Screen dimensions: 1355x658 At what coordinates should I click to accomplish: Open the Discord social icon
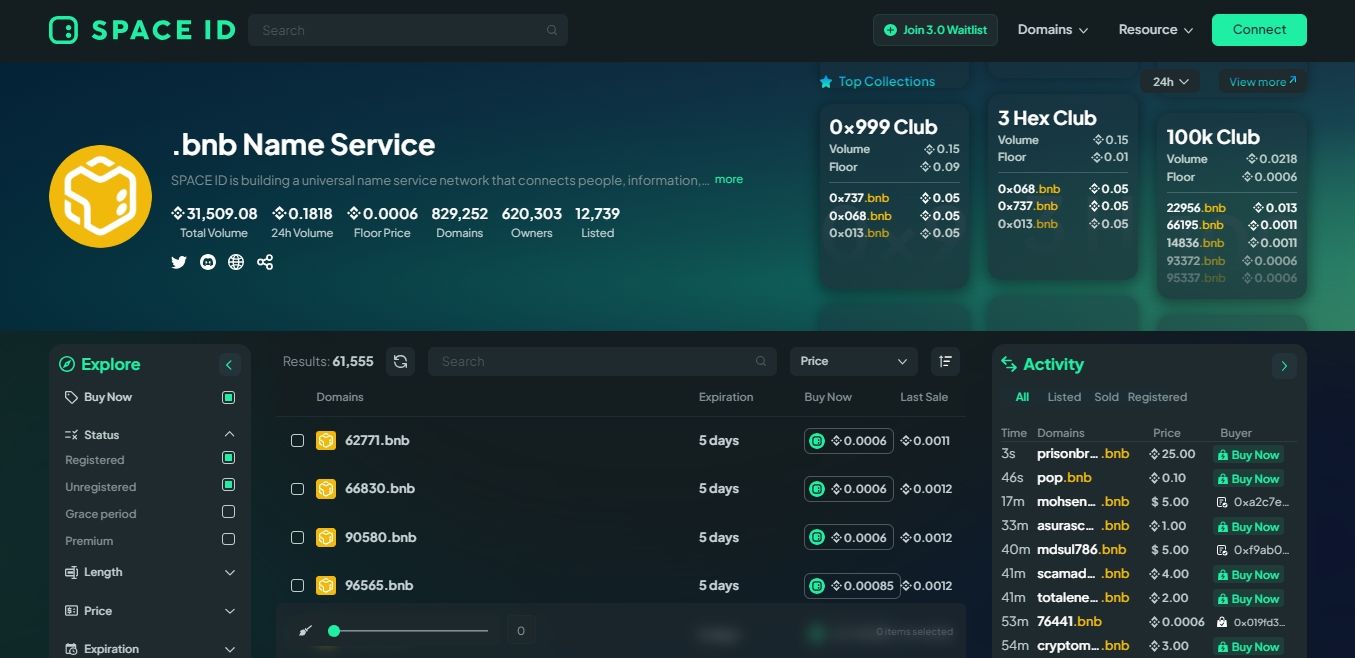[x=208, y=262]
